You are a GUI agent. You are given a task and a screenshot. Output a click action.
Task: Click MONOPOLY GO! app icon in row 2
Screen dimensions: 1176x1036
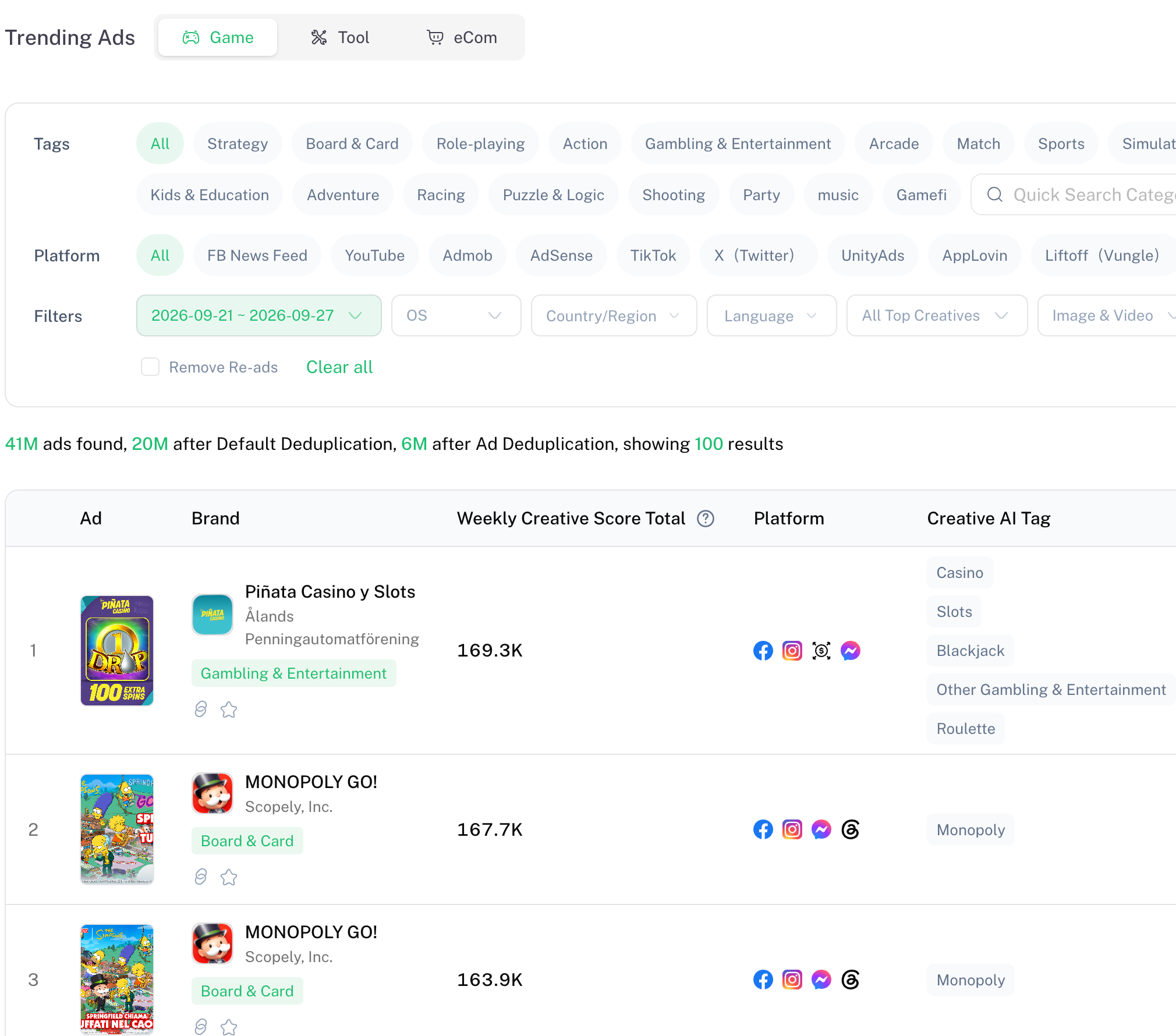[x=212, y=793]
